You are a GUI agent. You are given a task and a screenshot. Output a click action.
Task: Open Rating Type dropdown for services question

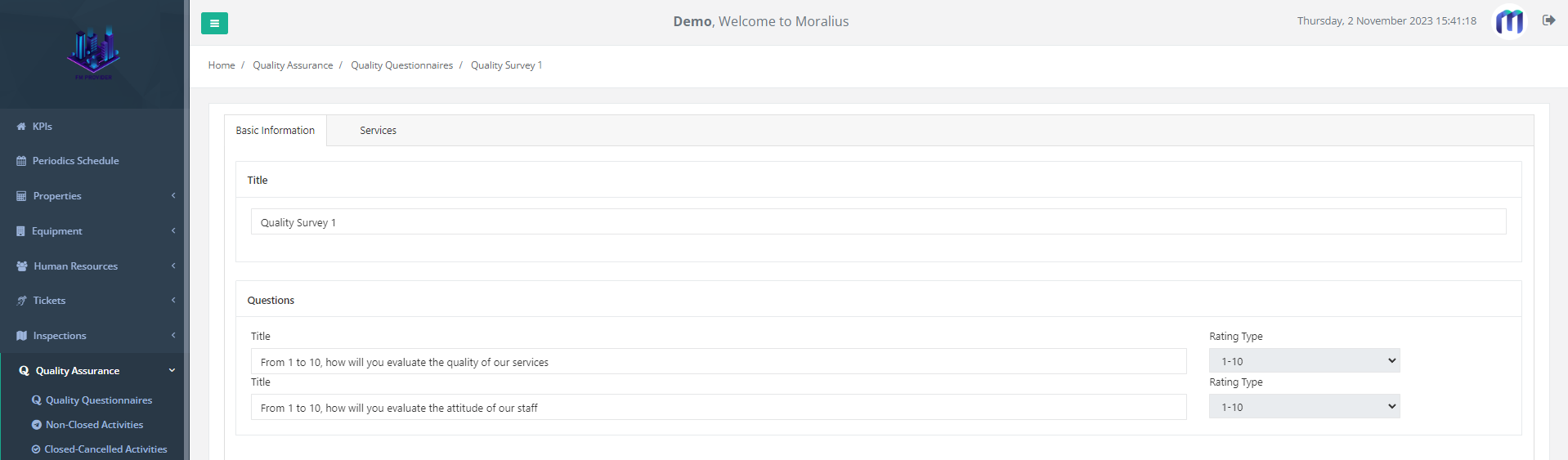tap(1305, 361)
